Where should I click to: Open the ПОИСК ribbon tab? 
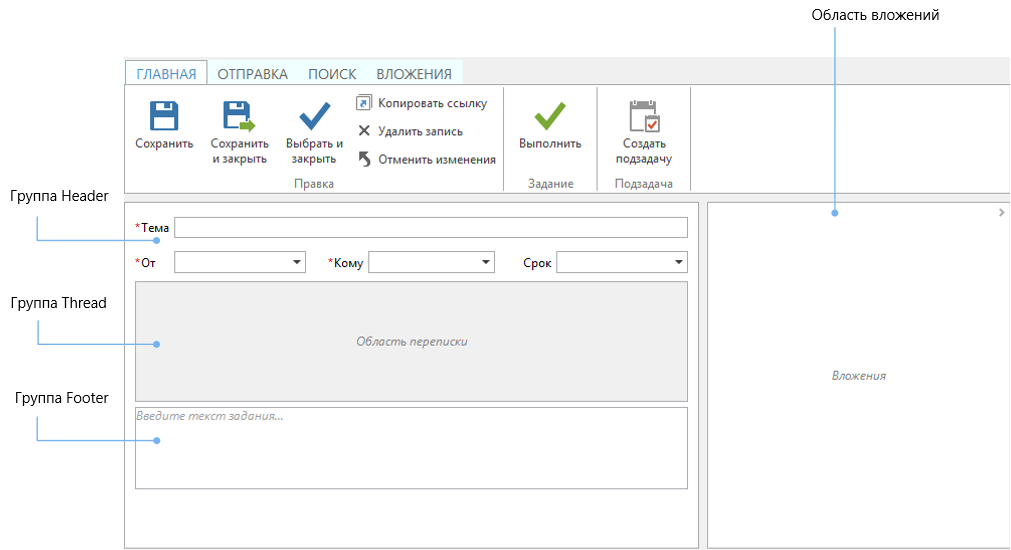coord(332,74)
